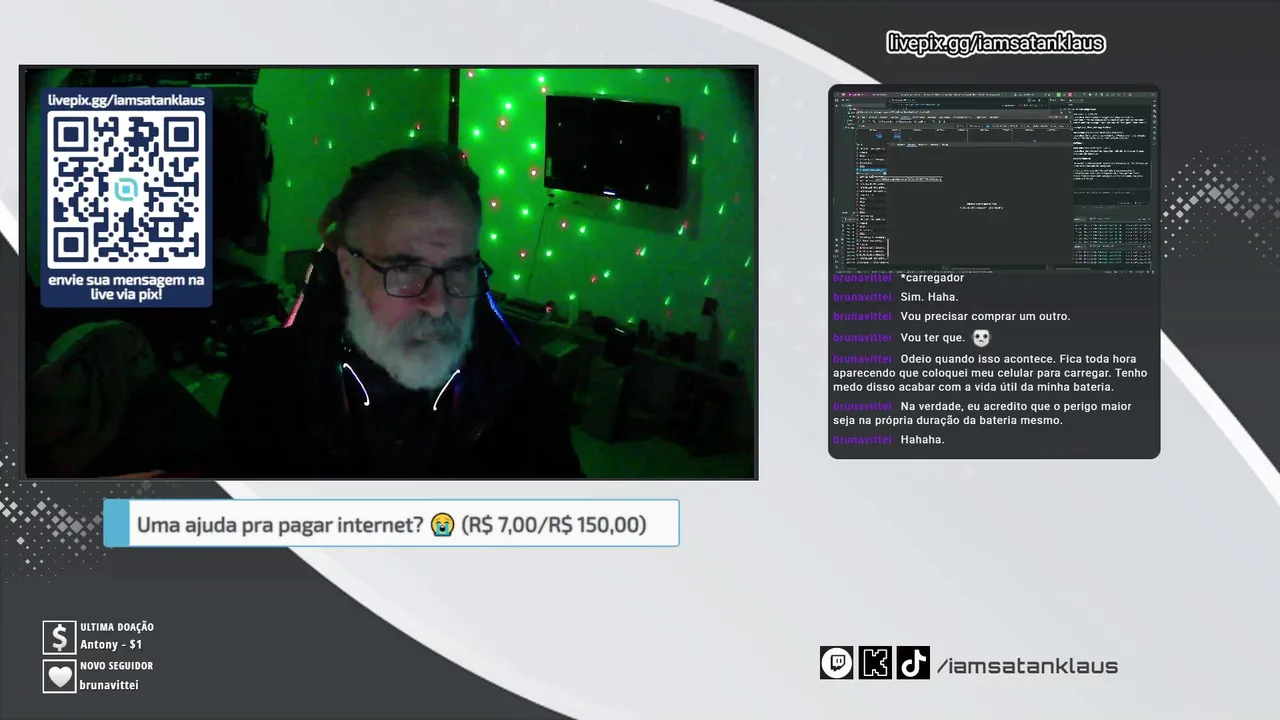Click the "Hahaha." chat message
The height and width of the screenshot is (720, 1280).
(922, 440)
